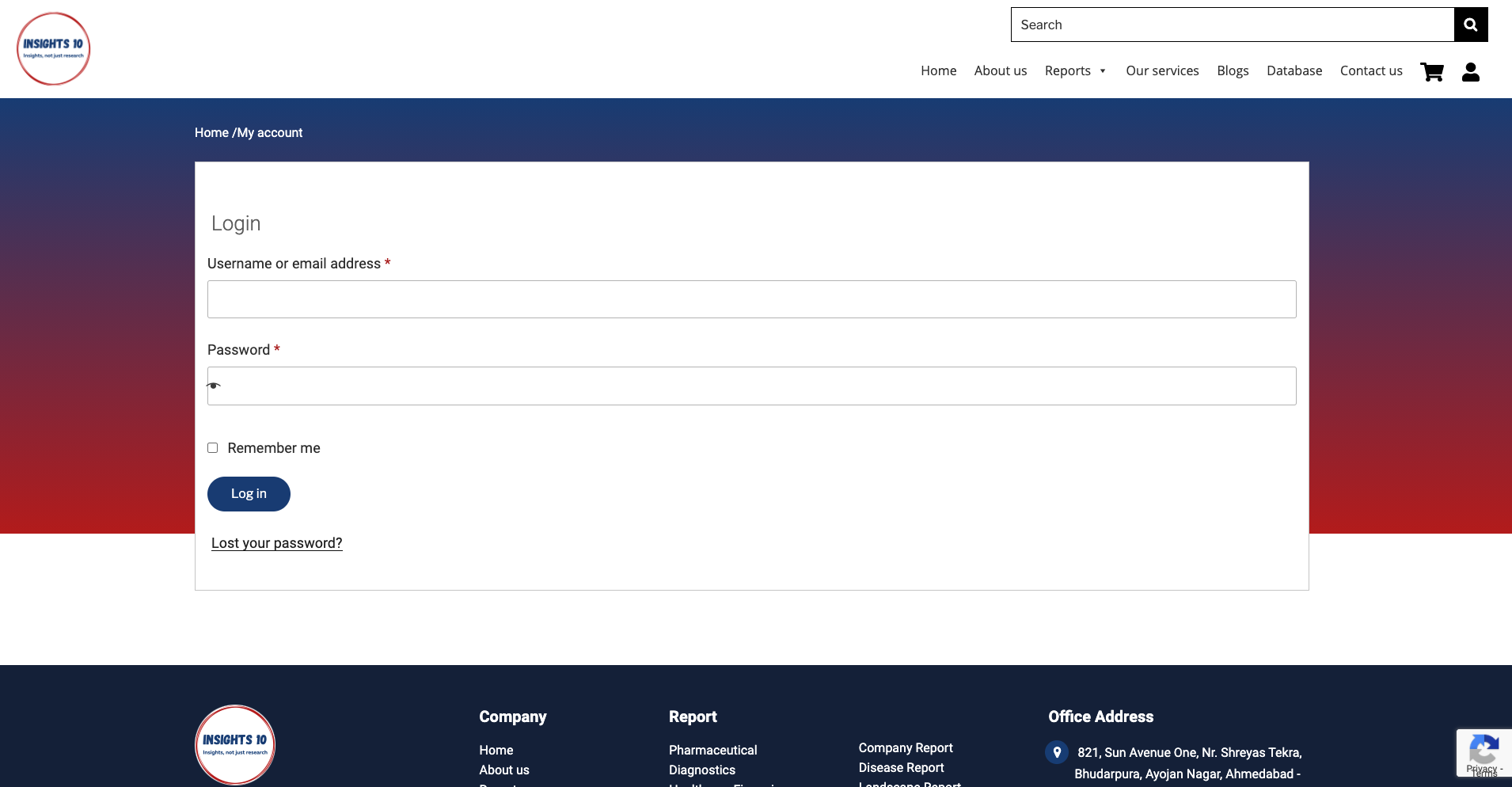Screen dimensions: 1512x787
Task: Open the shopping cart icon
Action: (x=1433, y=71)
